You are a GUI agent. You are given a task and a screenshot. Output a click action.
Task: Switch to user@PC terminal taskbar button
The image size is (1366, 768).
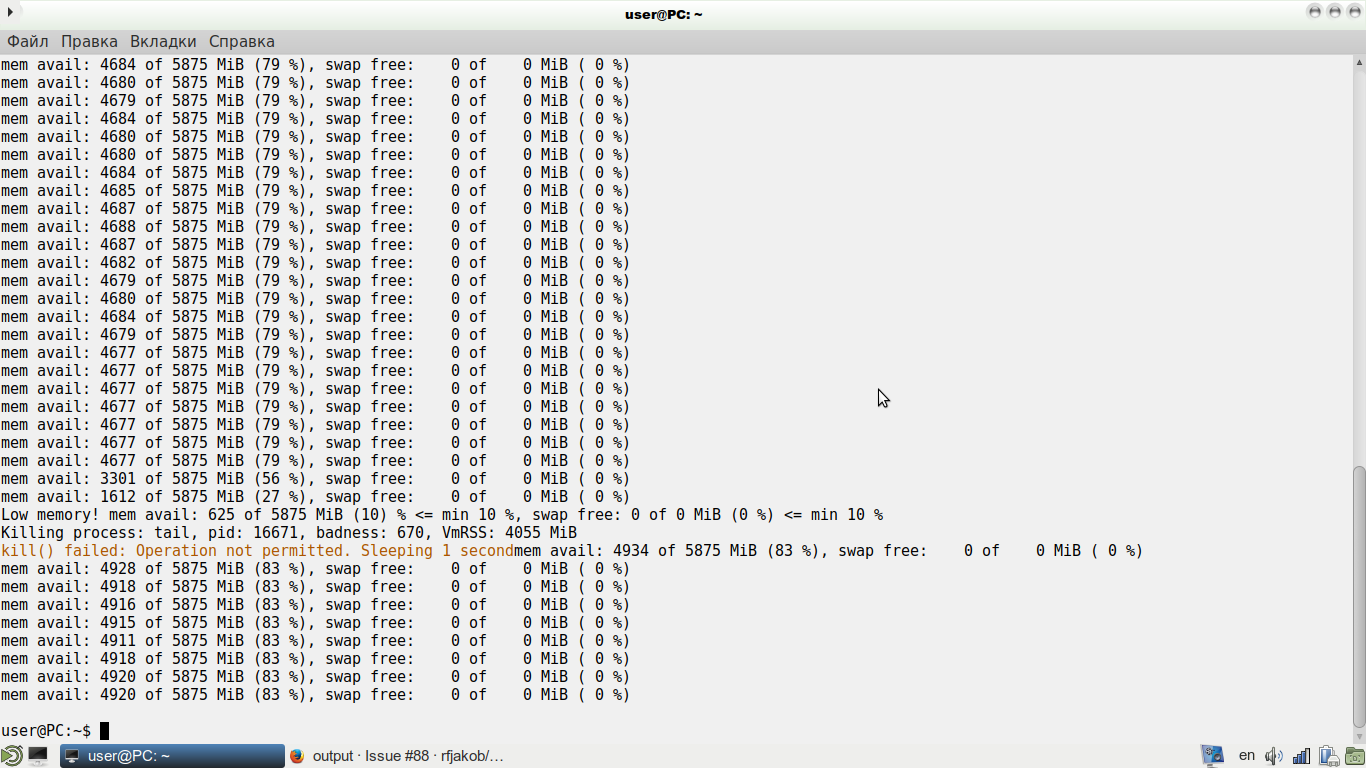pyautogui.click(x=172, y=756)
